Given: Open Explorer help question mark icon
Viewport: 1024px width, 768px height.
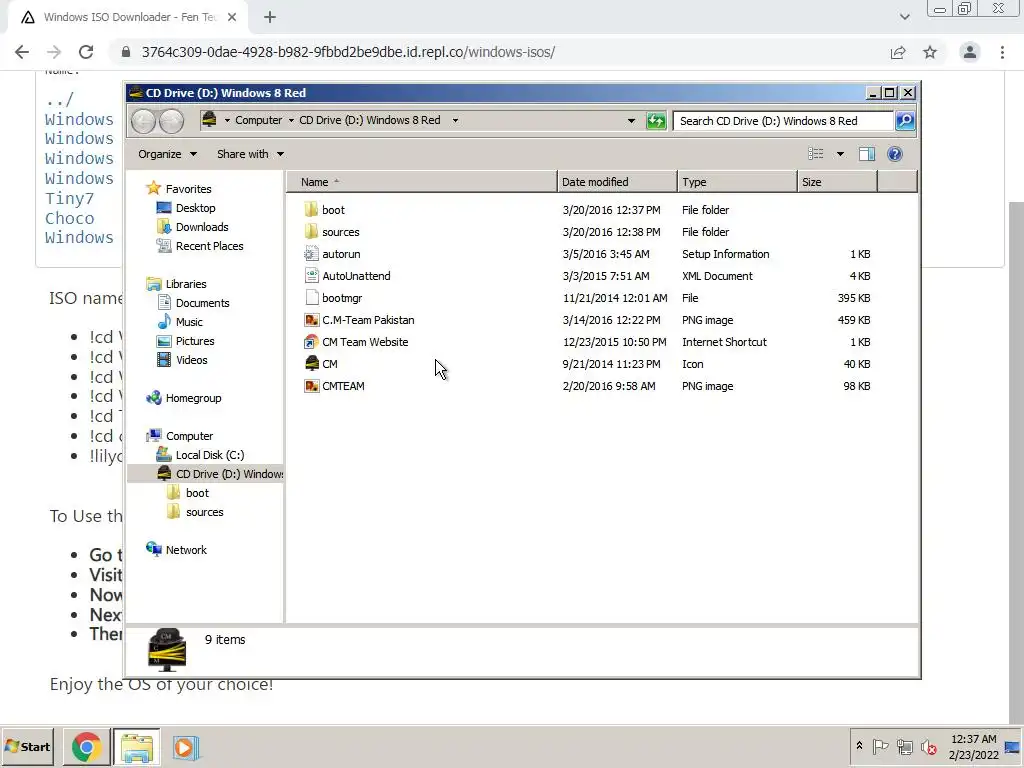Looking at the screenshot, I should click(895, 154).
